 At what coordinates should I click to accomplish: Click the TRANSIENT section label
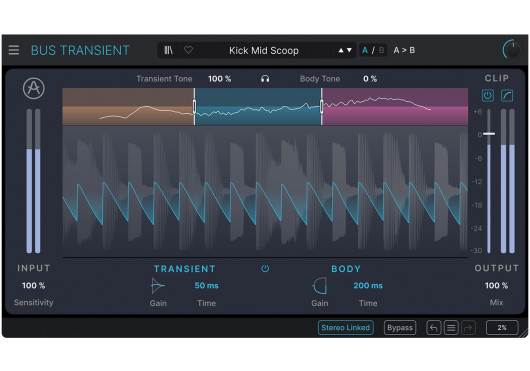point(185,269)
